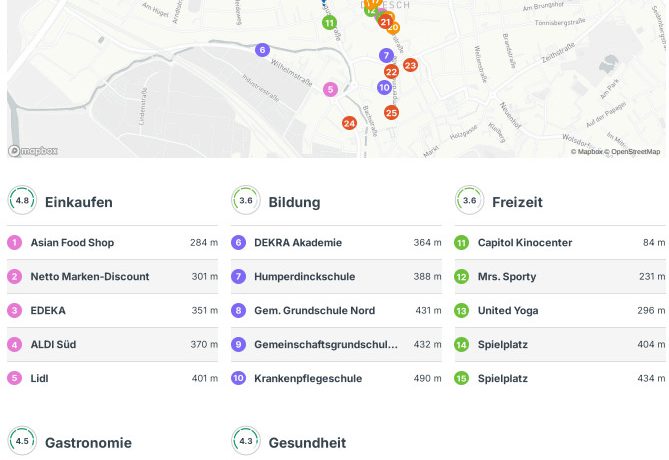Click red map marker 22
Screen dimensions: 669x460
(x=391, y=72)
